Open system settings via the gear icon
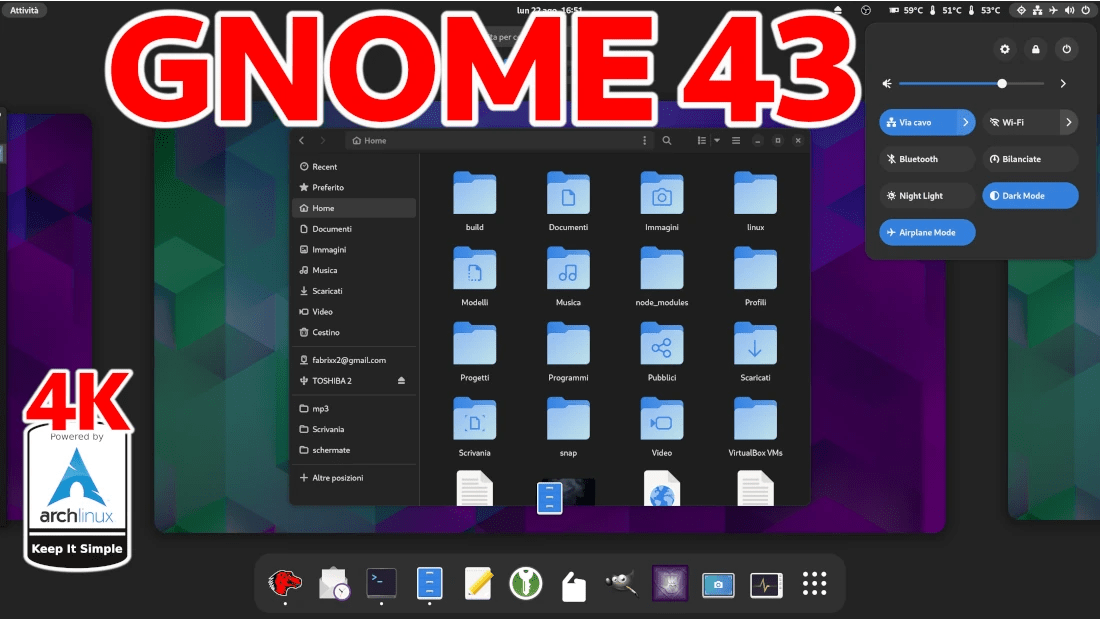 tap(1004, 48)
